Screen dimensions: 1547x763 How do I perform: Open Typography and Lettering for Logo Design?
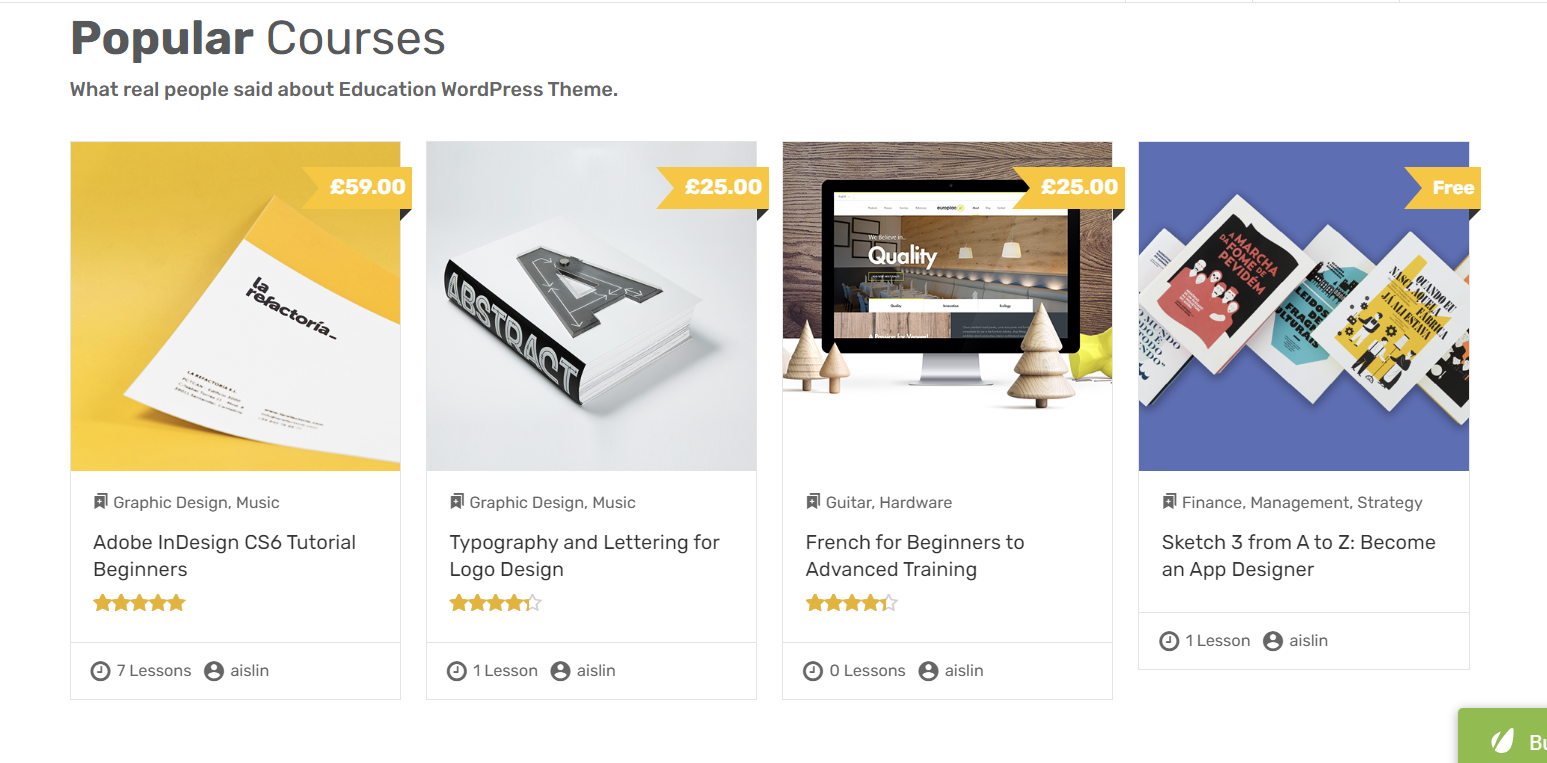584,556
